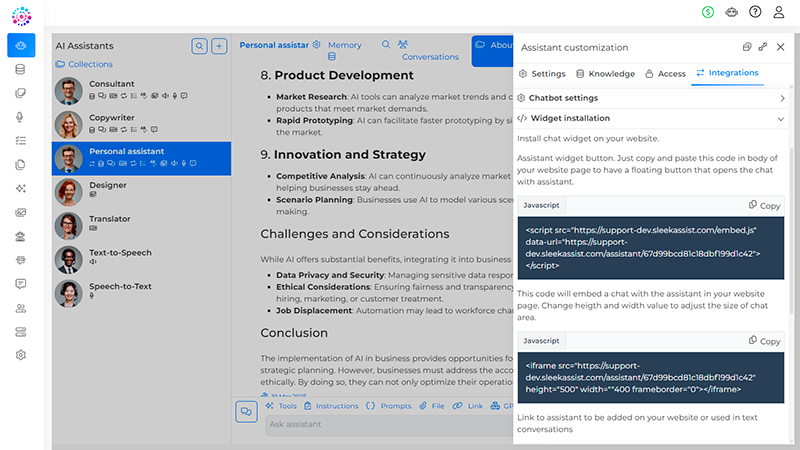The width and height of the screenshot is (800, 450).
Task: Open the Collections link
Action: 84,64
